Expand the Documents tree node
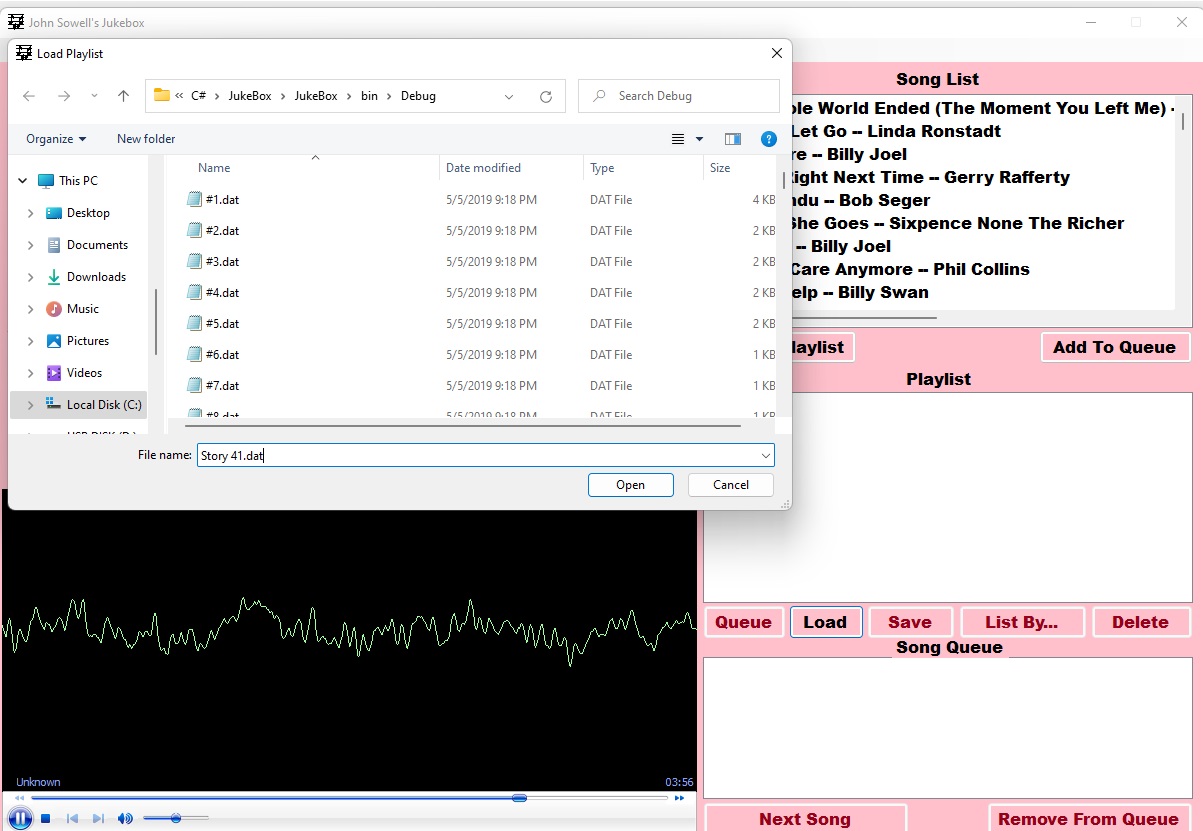The image size is (1203, 831). (31, 245)
